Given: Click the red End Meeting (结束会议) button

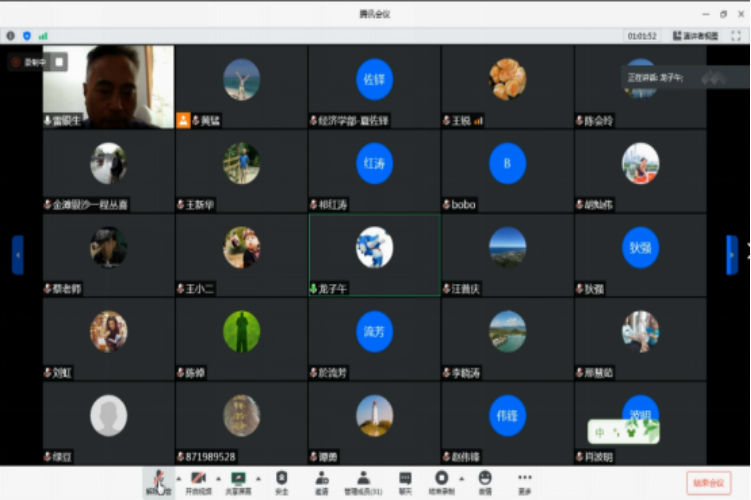Looking at the screenshot, I should tap(708, 482).
